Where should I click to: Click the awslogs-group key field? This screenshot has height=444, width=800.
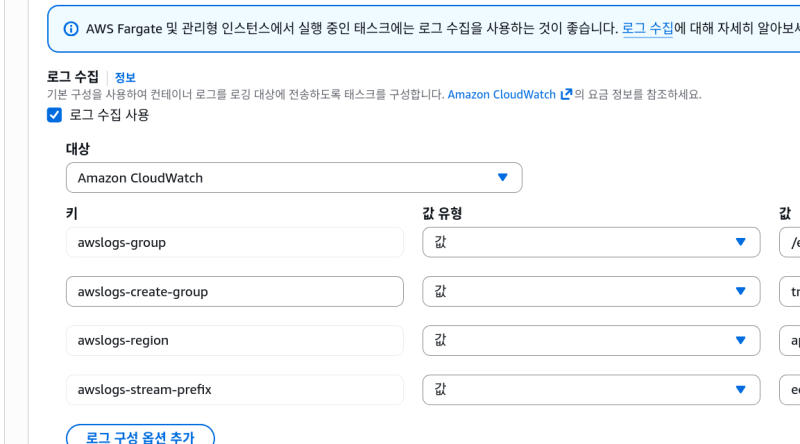click(235, 242)
